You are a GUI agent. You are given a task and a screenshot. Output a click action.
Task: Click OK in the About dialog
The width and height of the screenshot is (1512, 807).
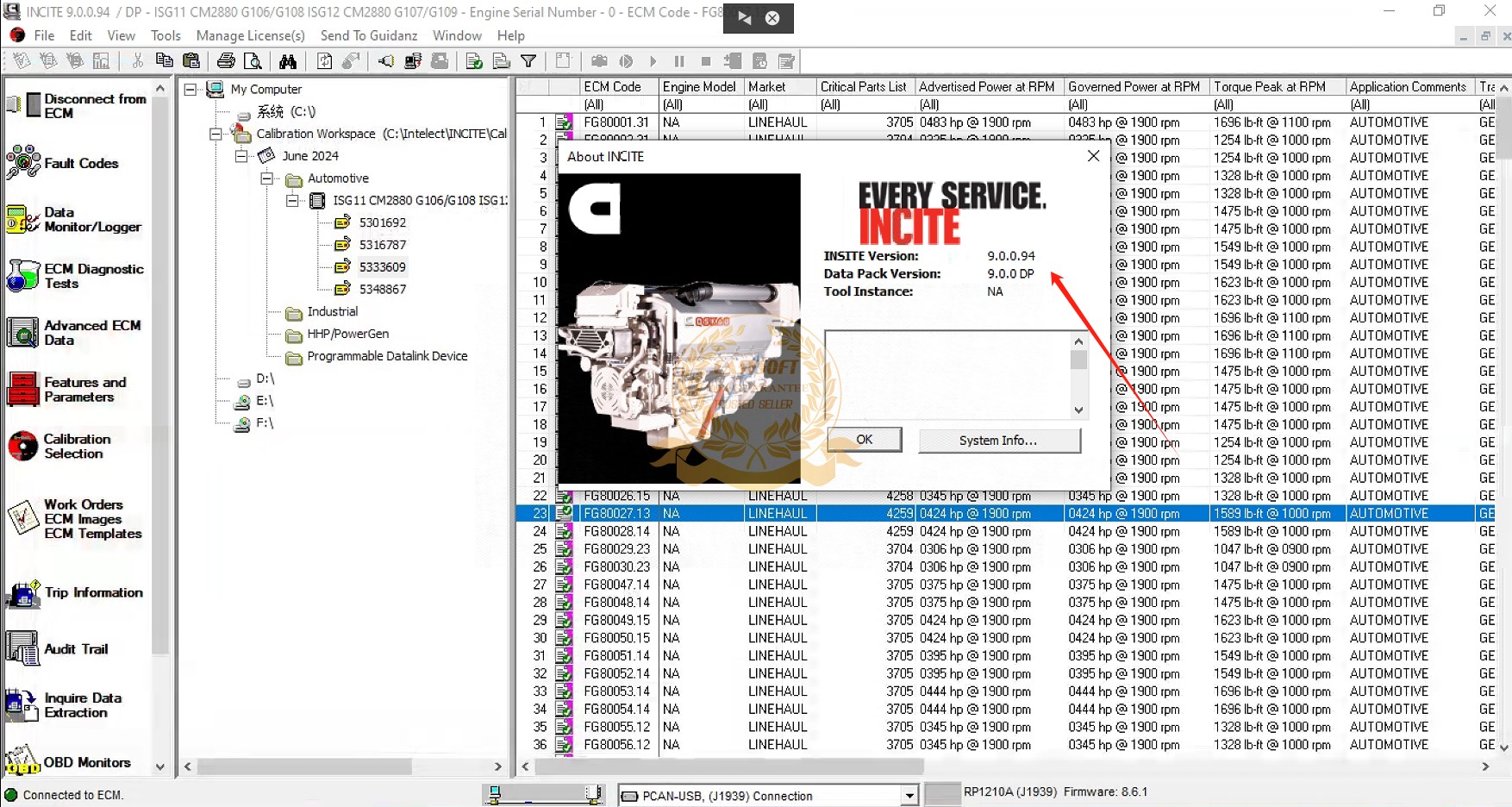point(865,440)
